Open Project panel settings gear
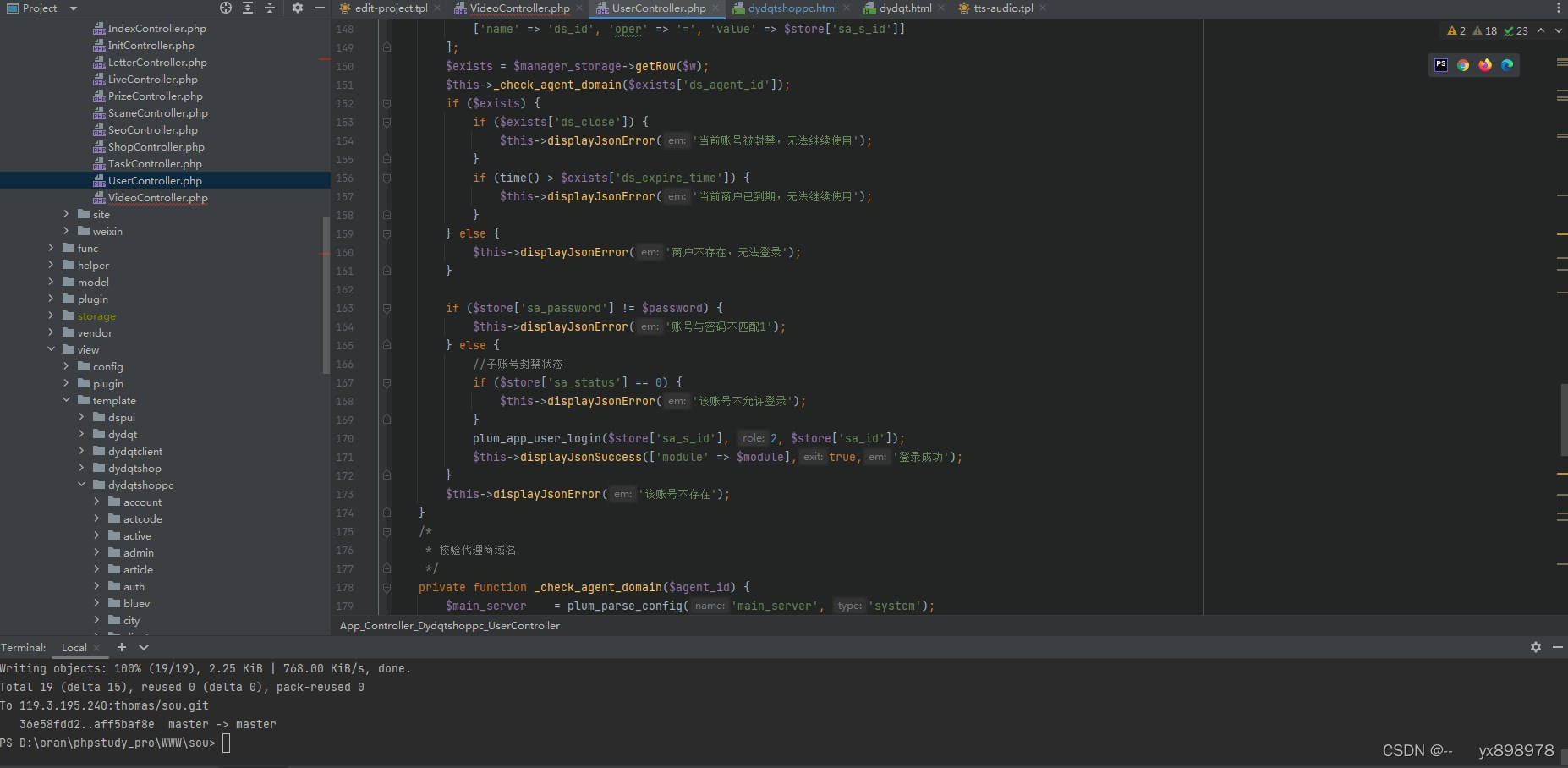The width and height of the screenshot is (1568, 768). [x=297, y=8]
